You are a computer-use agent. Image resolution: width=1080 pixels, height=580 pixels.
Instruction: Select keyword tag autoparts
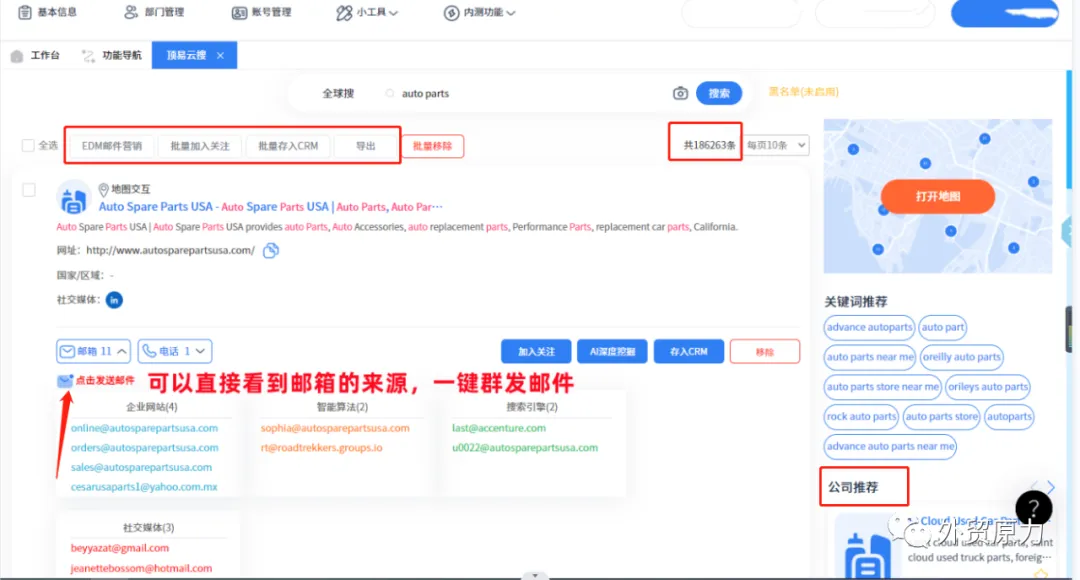pyautogui.click(x=1009, y=416)
